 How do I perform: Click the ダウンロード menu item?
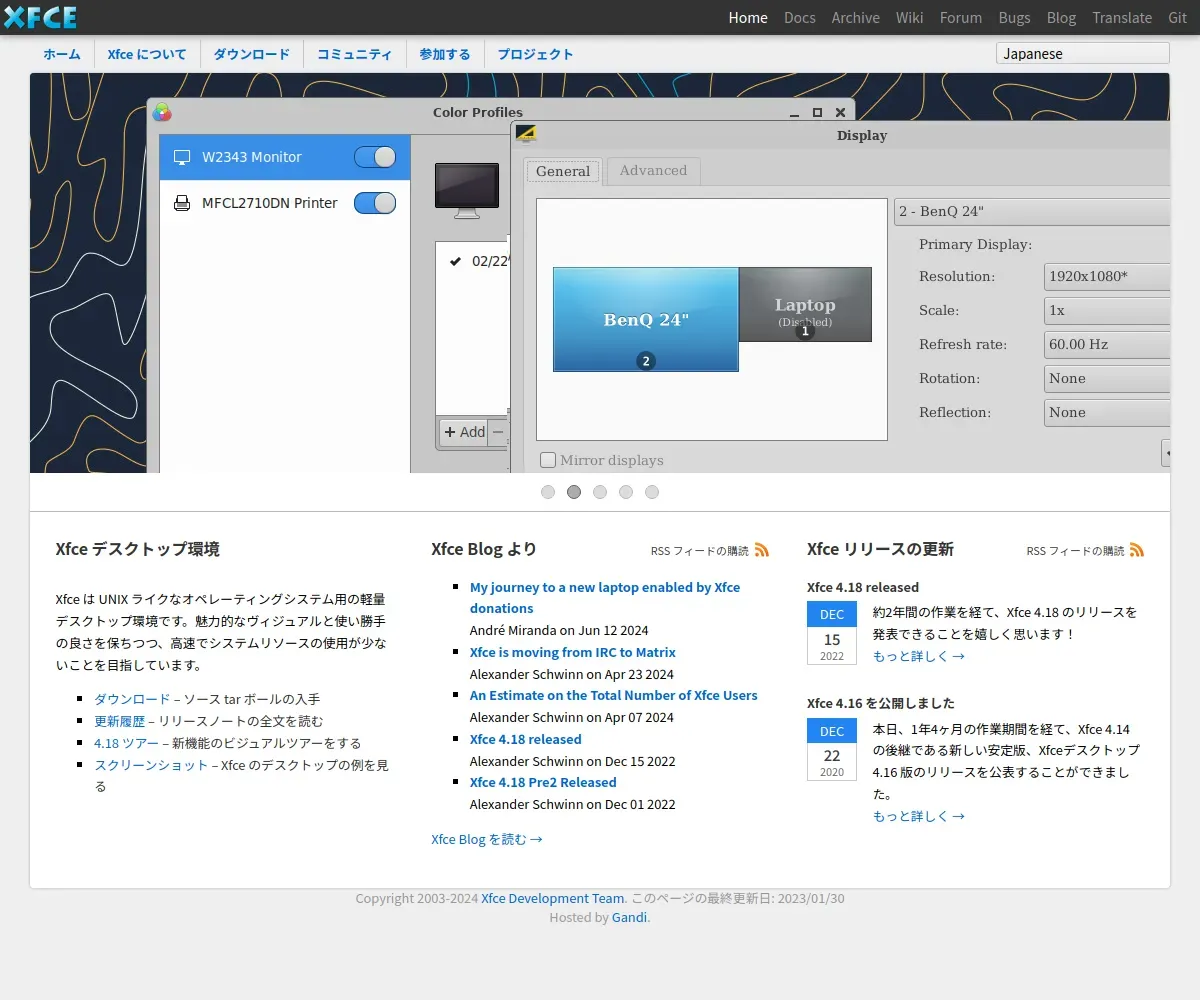tap(252, 54)
